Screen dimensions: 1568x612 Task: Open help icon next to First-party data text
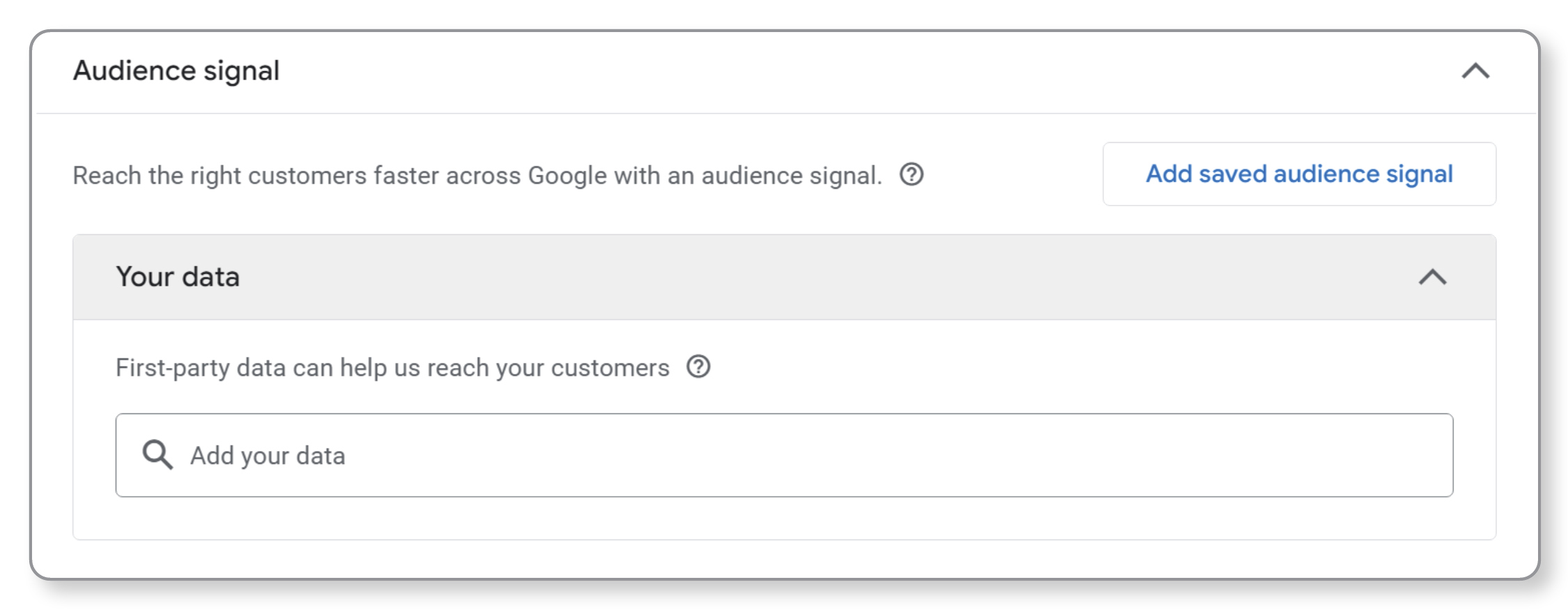pyautogui.click(x=698, y=367)
